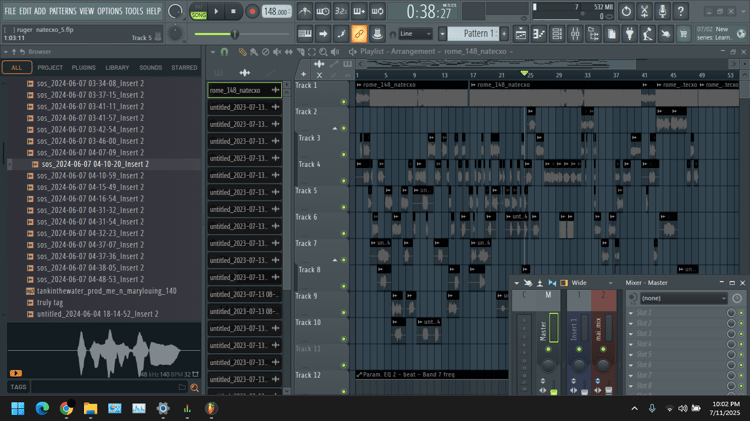Toggle overdub/blend recording icon
The width and height of the screenshot is (750, 421).
[359, 11]
